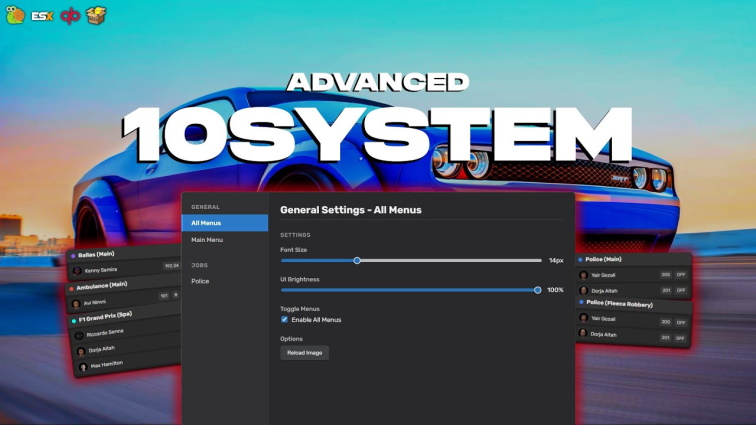Click the red dot beside Ambulance (Main)
Image resolution: width=756 pixels, height=425 pixels.
pyautogui.click(x=71, y=289)
